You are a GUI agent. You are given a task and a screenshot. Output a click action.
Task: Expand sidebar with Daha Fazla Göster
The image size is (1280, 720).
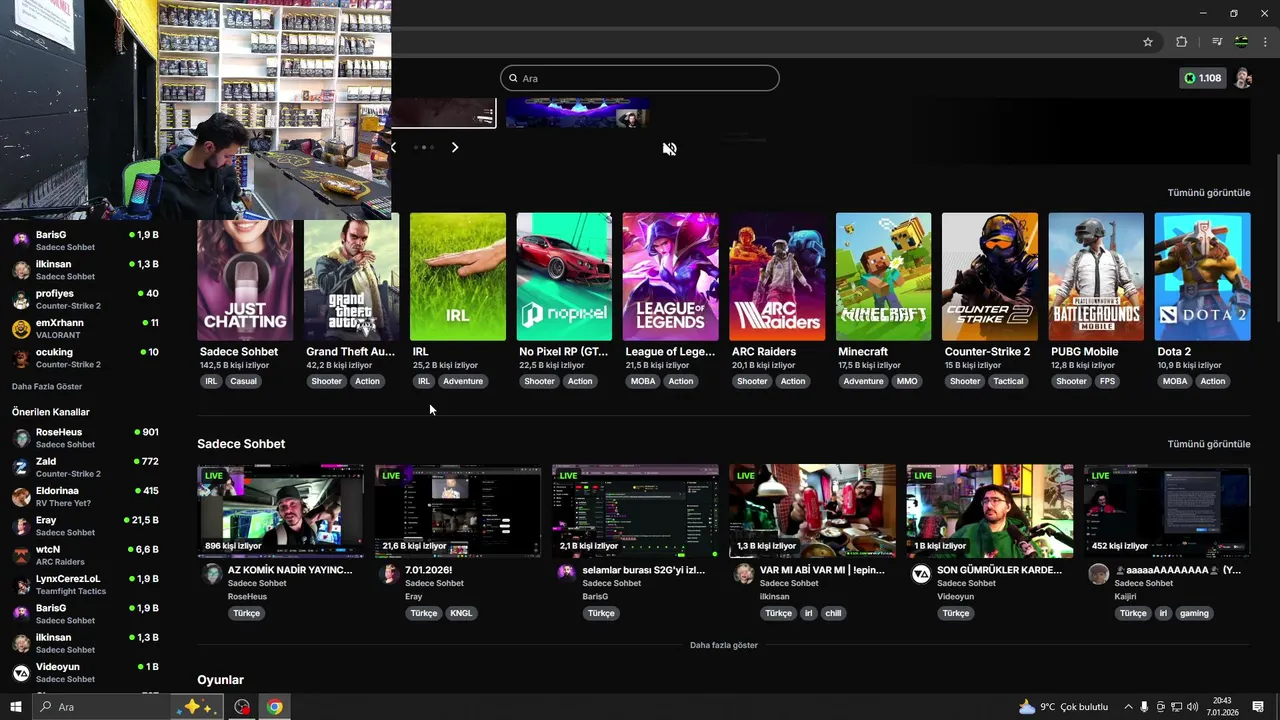point(47,386)
